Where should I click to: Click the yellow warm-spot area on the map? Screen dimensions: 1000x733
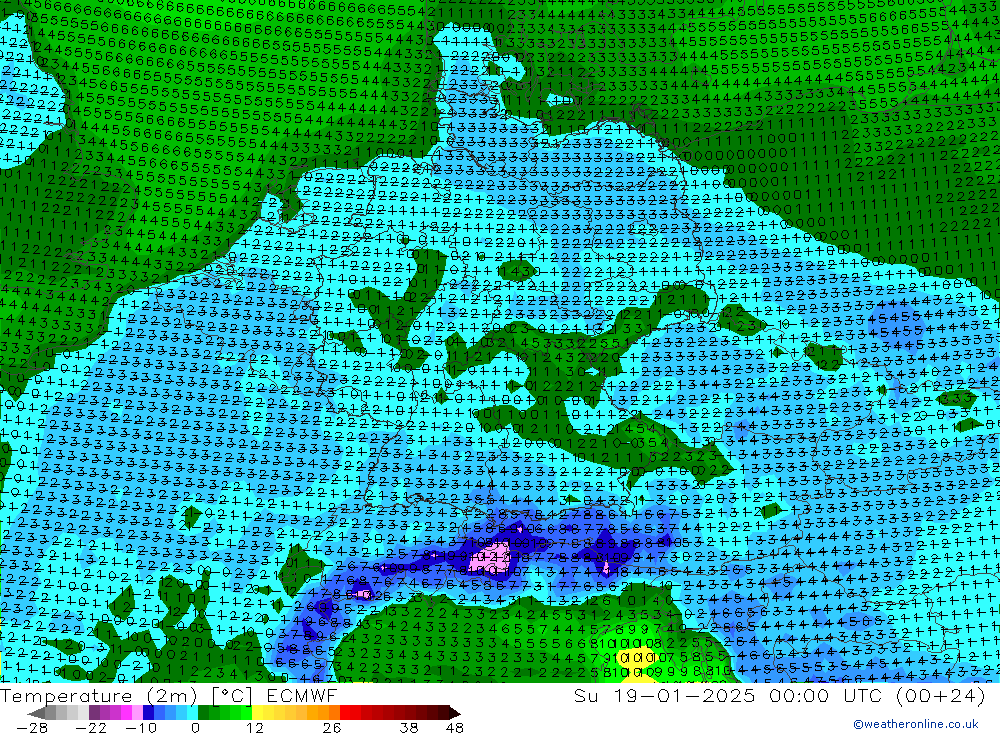[x=638, y=658]
